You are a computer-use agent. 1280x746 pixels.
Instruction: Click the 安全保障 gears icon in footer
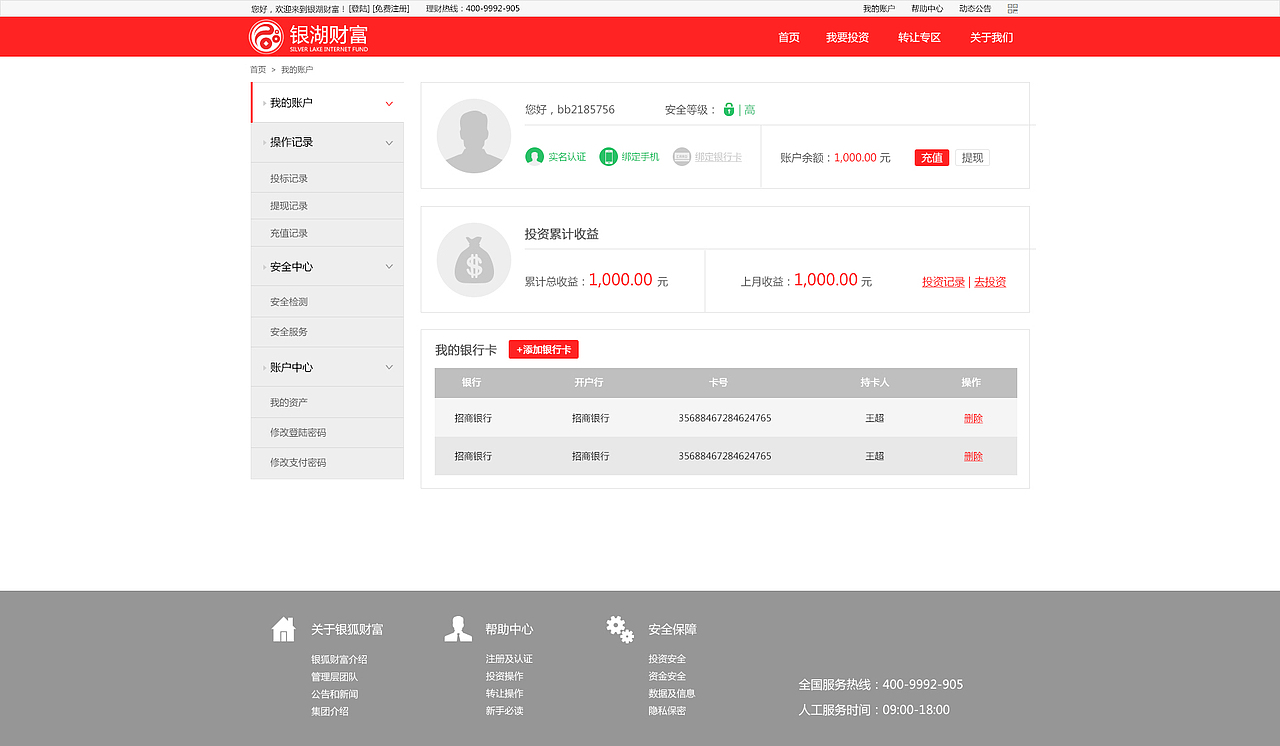click(620, 628)
